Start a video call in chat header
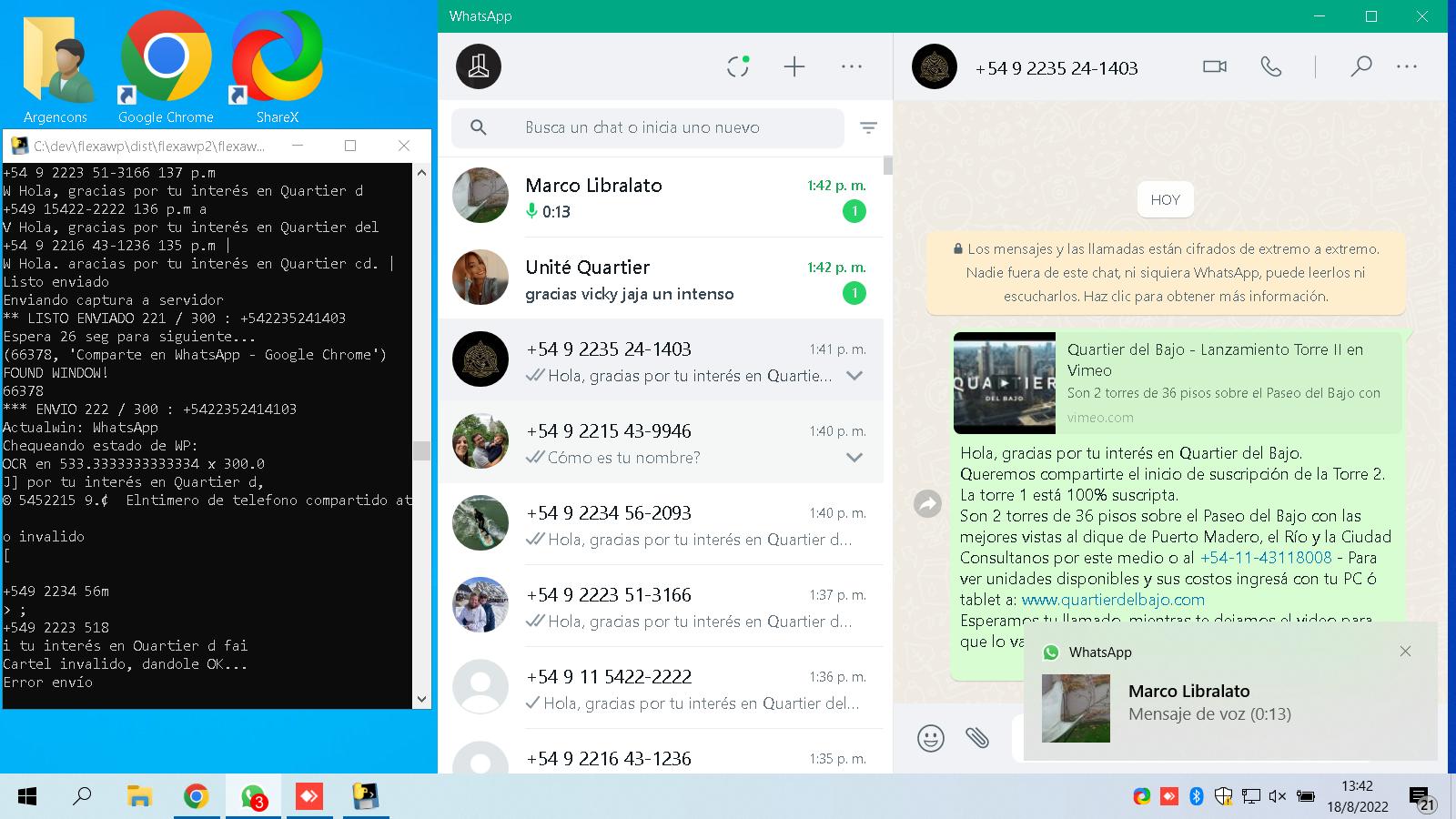 [x=1215, y=66]
